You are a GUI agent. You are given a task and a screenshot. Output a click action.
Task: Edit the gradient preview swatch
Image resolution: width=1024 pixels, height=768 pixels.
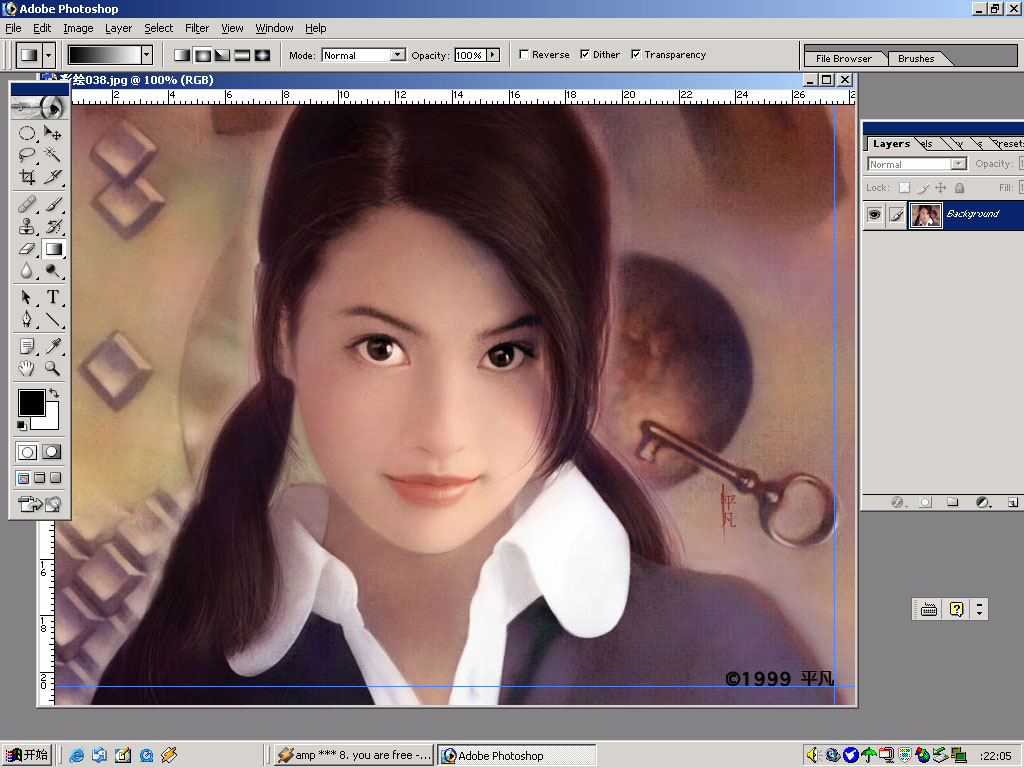104,55
